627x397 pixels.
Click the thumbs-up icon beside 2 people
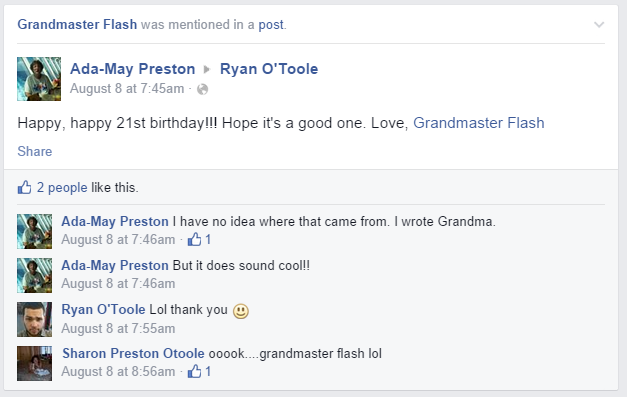(24, 187)
